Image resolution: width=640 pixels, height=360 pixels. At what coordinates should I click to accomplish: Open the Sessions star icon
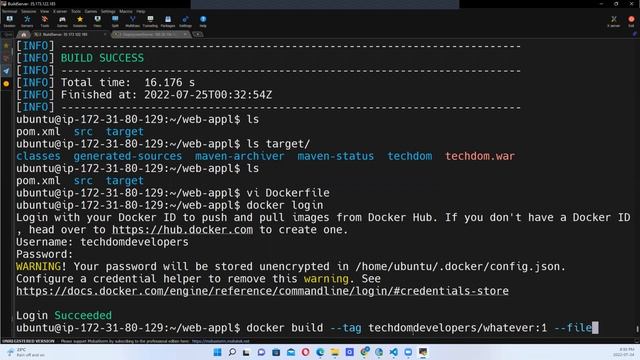pyautogui.click(x=80, y=21)
